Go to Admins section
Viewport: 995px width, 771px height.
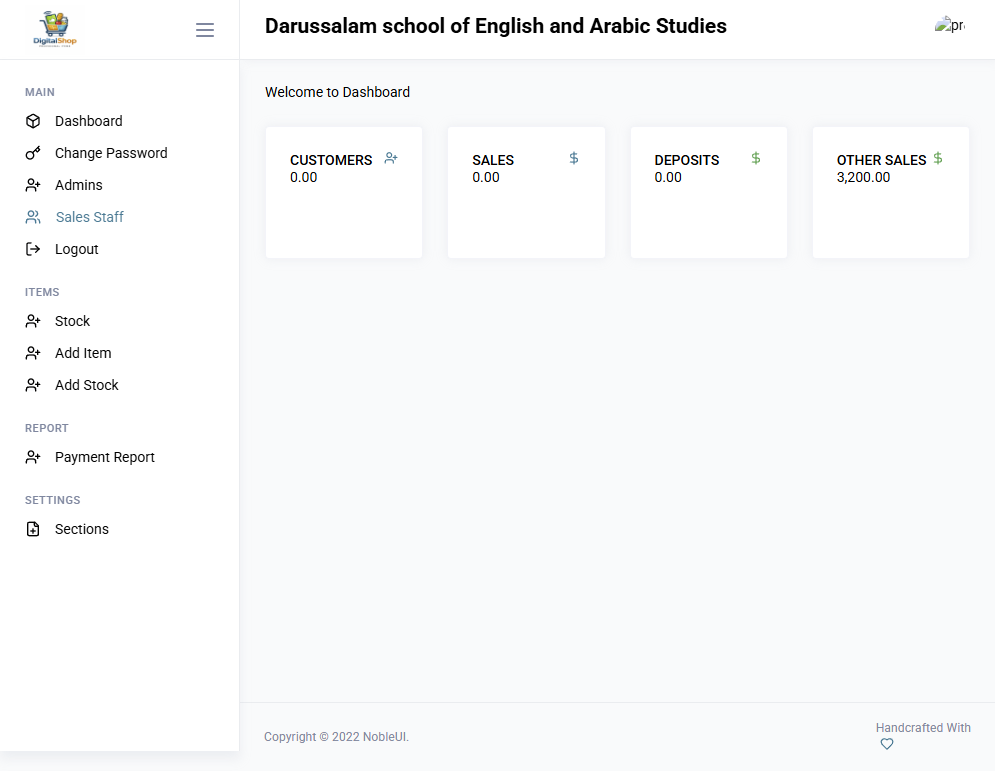pos(79,185)
